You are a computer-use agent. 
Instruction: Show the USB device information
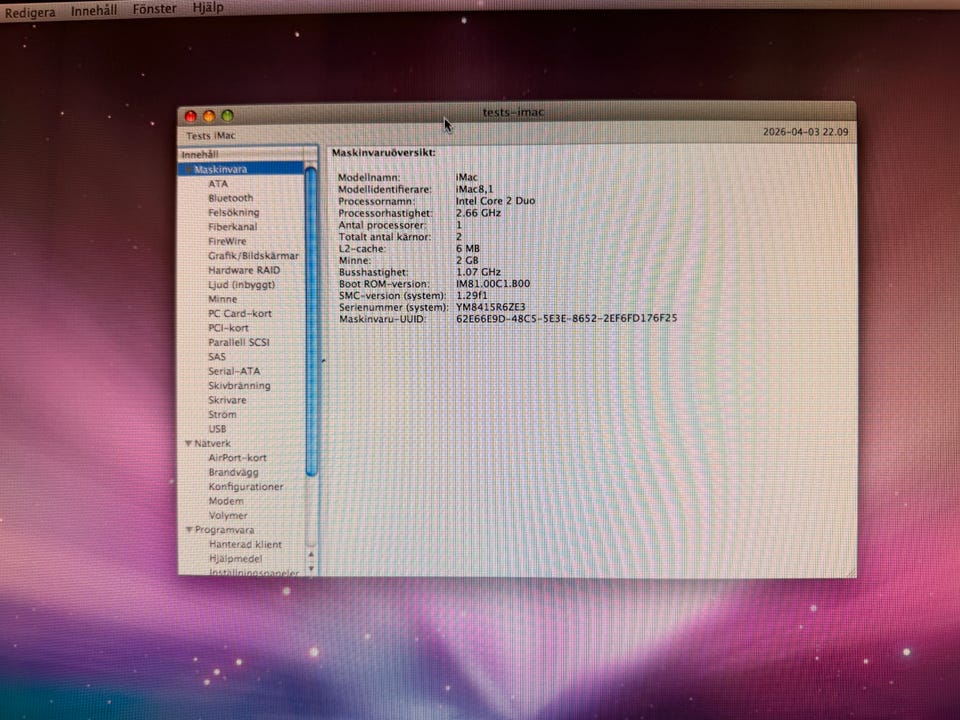pyautogui.click(x=217, y=429)
